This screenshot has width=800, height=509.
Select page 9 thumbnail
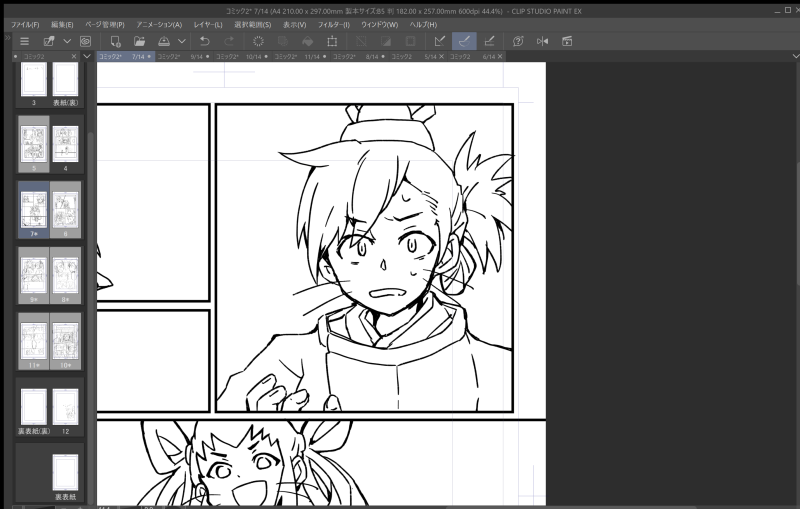pyautogui.click(x=34, y=275)
